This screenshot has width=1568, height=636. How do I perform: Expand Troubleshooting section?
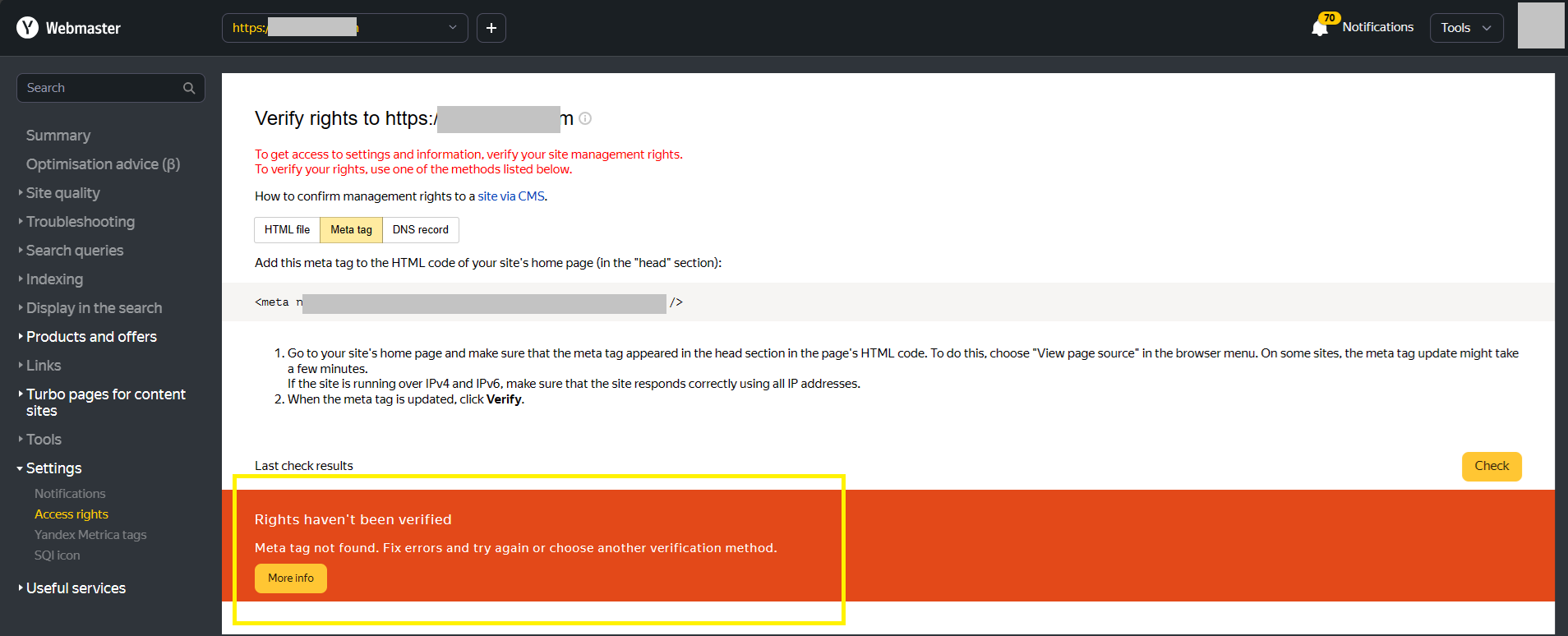point(80,222)
